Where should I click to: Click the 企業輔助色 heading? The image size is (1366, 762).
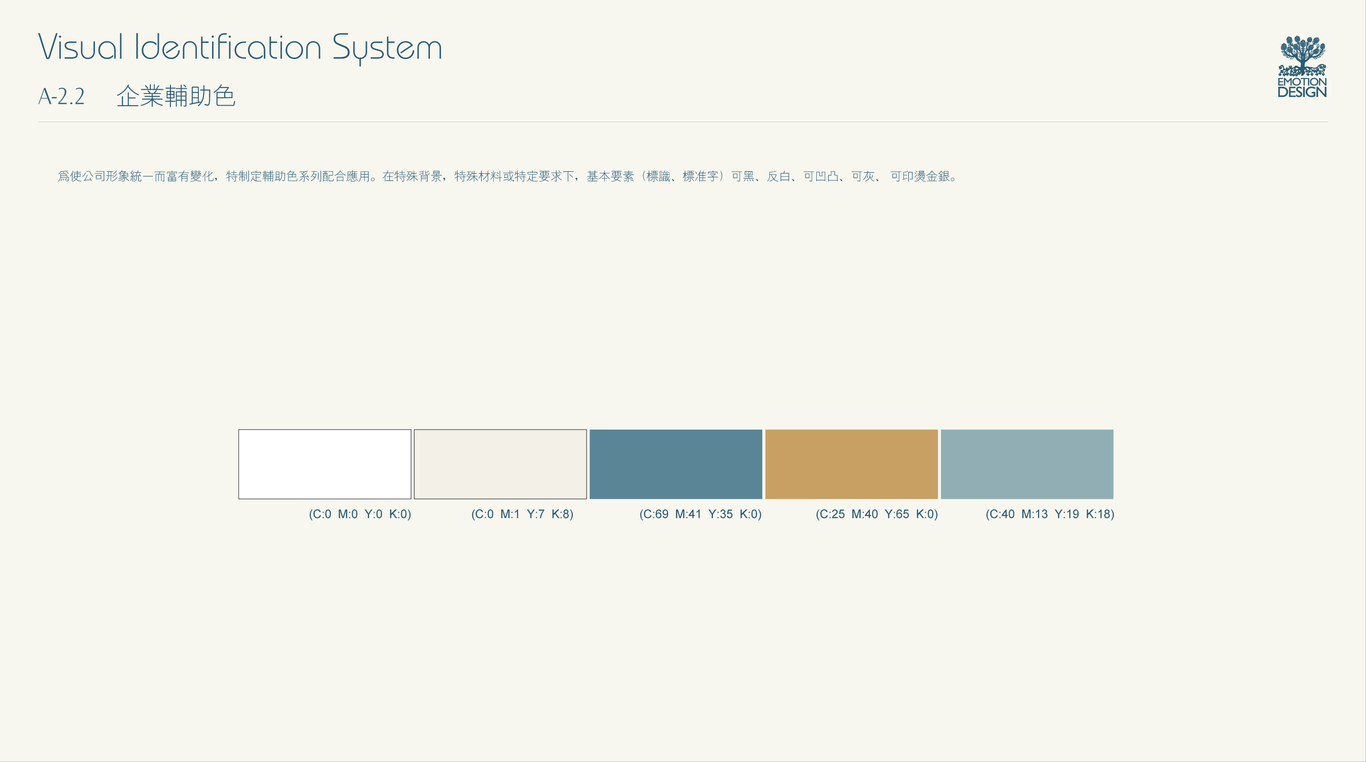176,97
